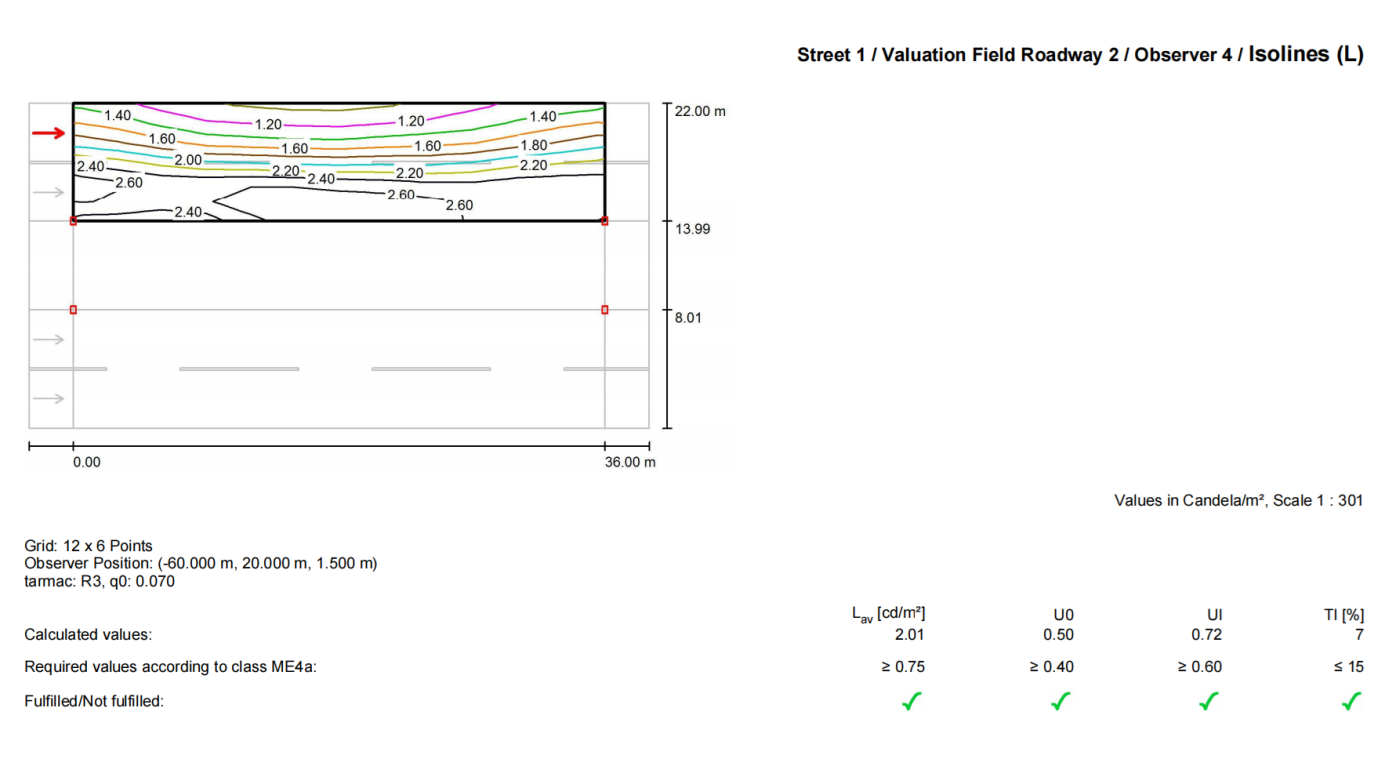Select the green checkmark under the UI column
Screen dimensions: 1385x766
(x=1209, y=702)
